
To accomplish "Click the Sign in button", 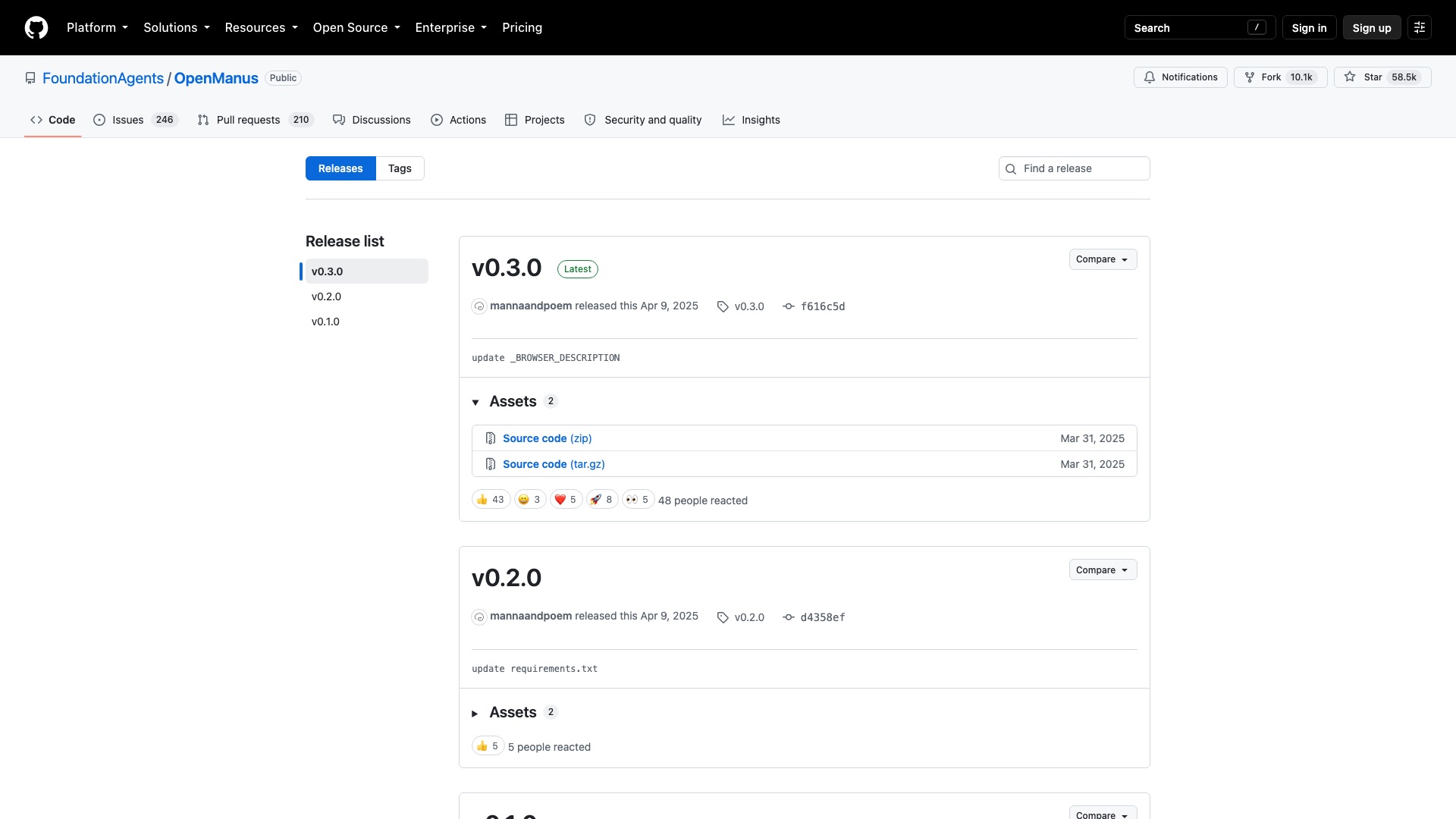I will click(x=1309, y=27).
